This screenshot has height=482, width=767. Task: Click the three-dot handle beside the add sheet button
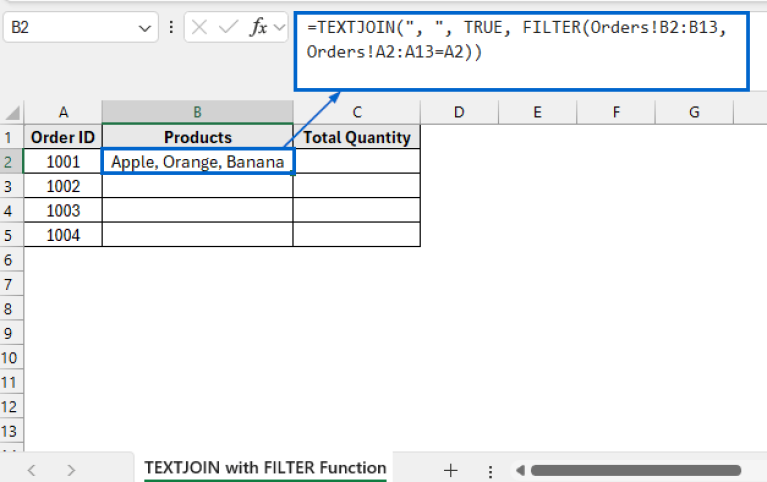(489, 469)
